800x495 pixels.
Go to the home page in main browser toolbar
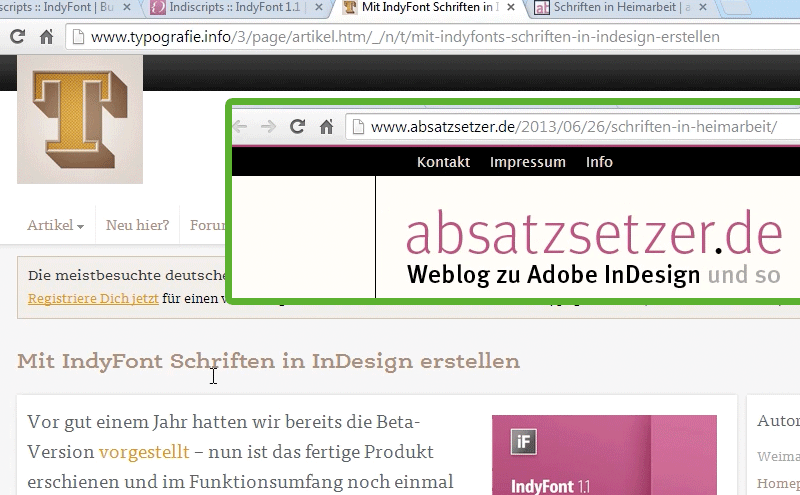tap(46, 37)
